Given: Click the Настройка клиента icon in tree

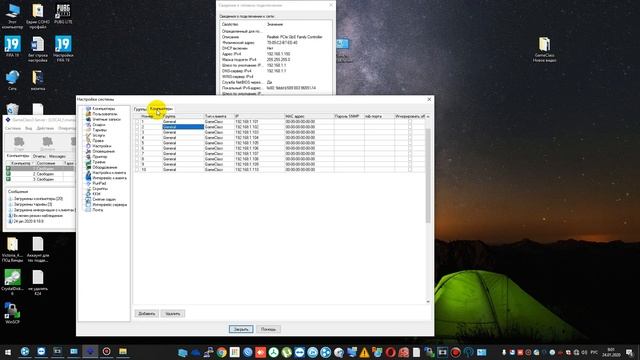Looking at the screenshot, I should coord(88,173).
